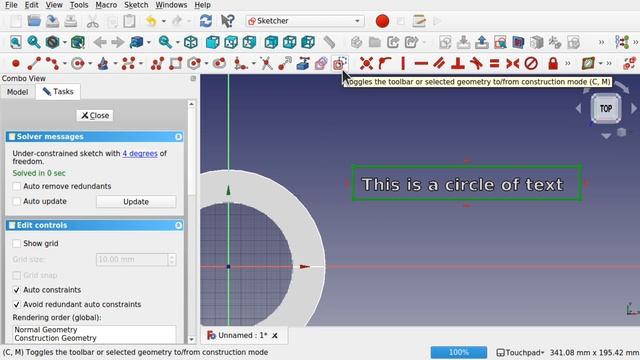Image resolution: width=640 pixels, height=360 pixels.
Task: Apply the Perpendicular constraint
Action: 458,64
